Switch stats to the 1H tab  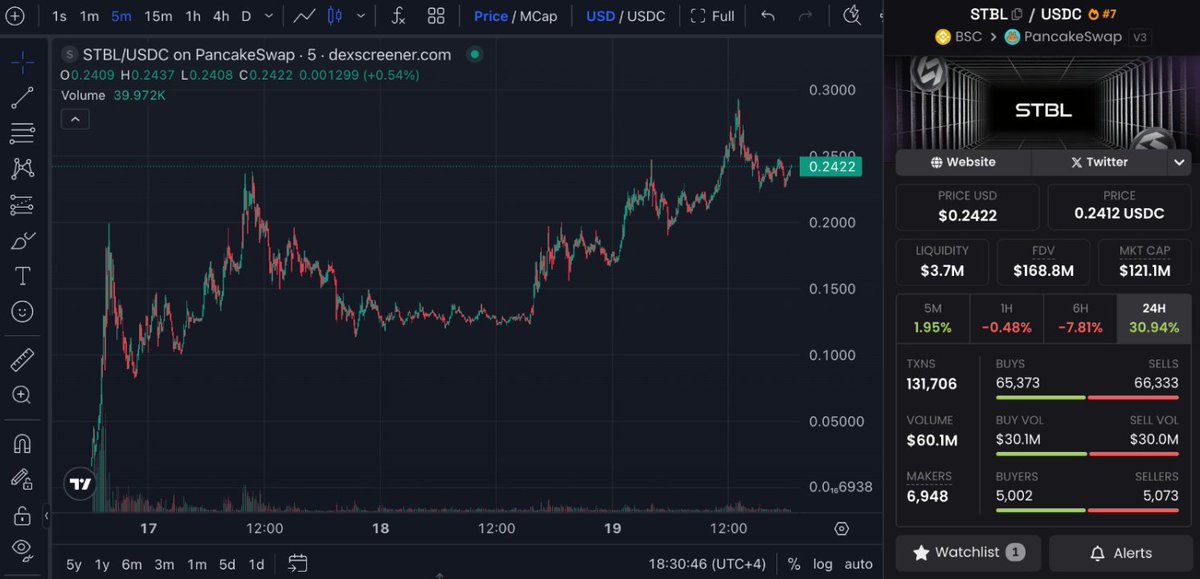tap(1006, 318)
